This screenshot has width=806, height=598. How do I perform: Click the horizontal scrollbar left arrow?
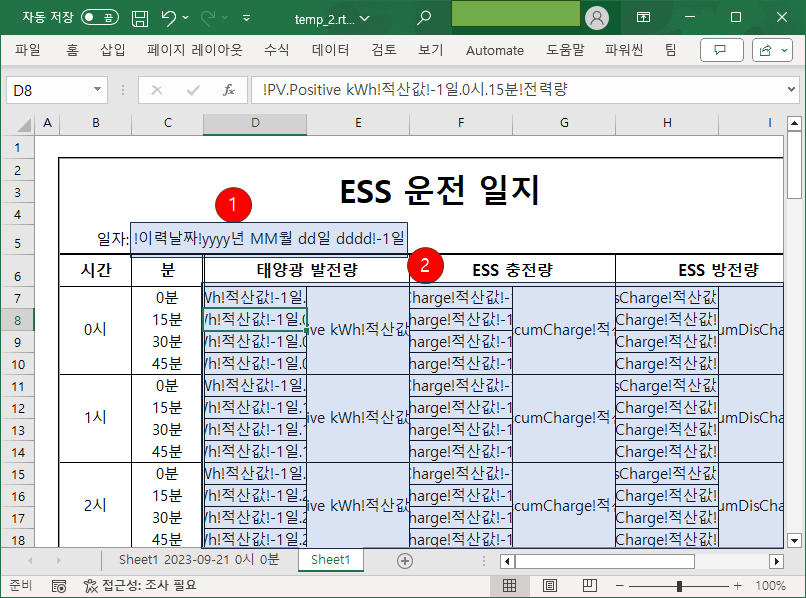click(x=507, y=561)
